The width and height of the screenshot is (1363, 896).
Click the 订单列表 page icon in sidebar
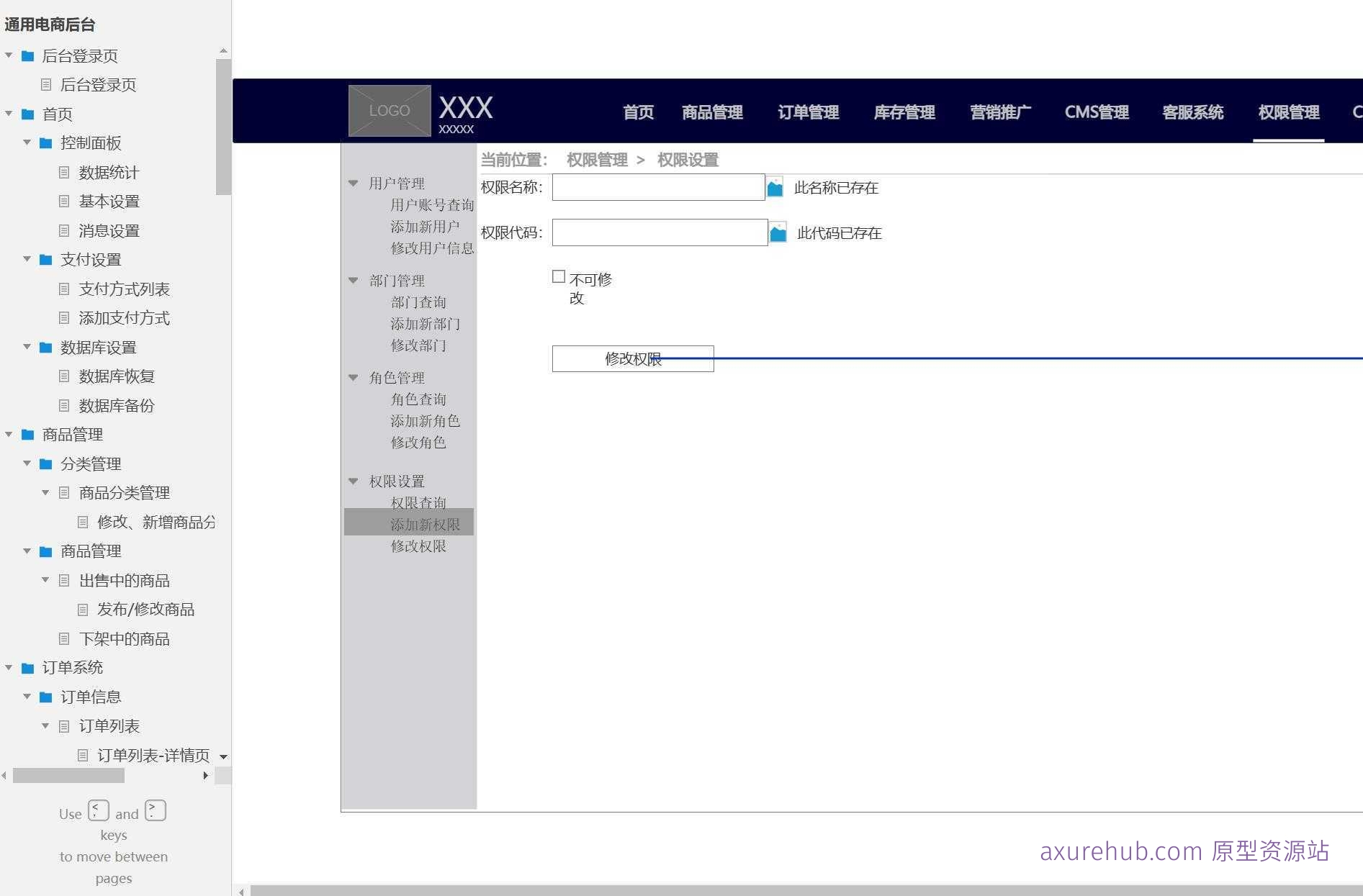[63, 725]
